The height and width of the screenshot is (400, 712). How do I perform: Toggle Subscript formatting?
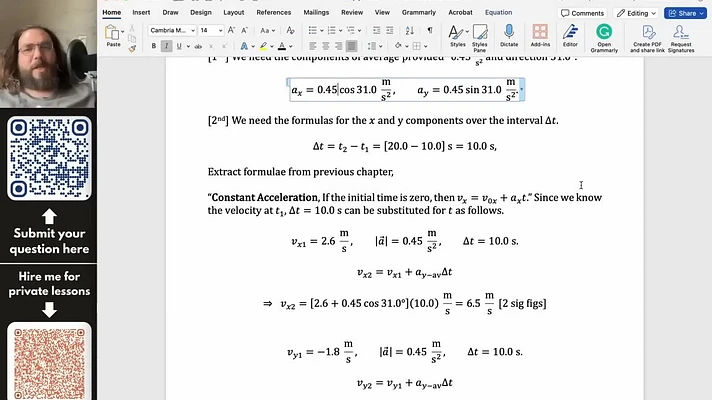pos(211,46)
